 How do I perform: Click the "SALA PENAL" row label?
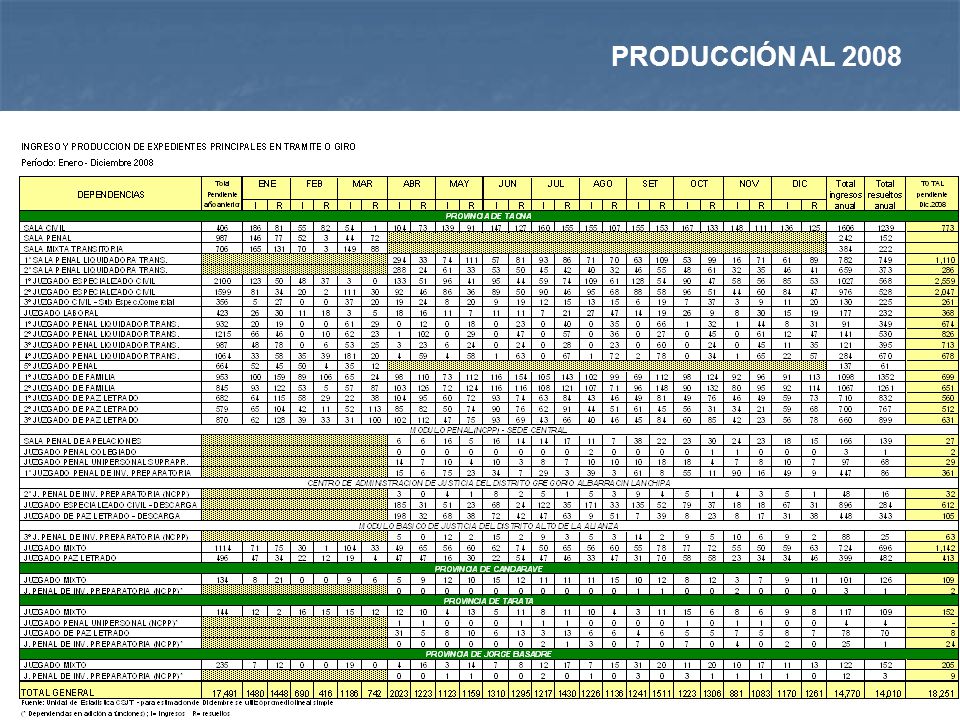tap(47, 238)
